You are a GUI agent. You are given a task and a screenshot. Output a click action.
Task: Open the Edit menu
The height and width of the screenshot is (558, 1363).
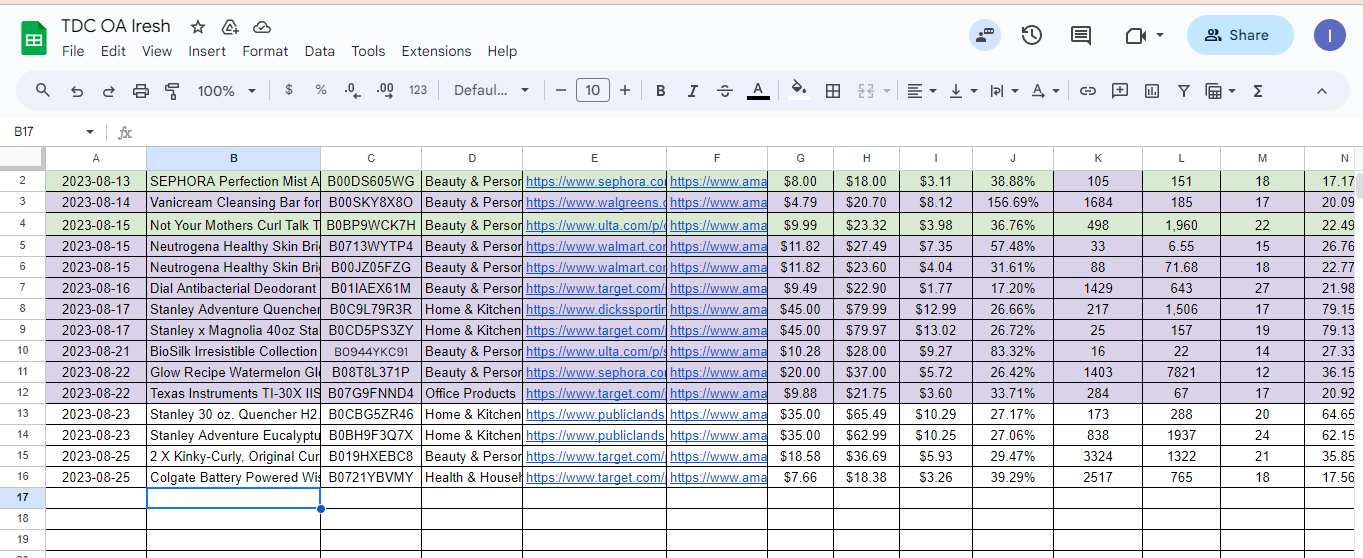pyautogui.click(x=113, y=51)
